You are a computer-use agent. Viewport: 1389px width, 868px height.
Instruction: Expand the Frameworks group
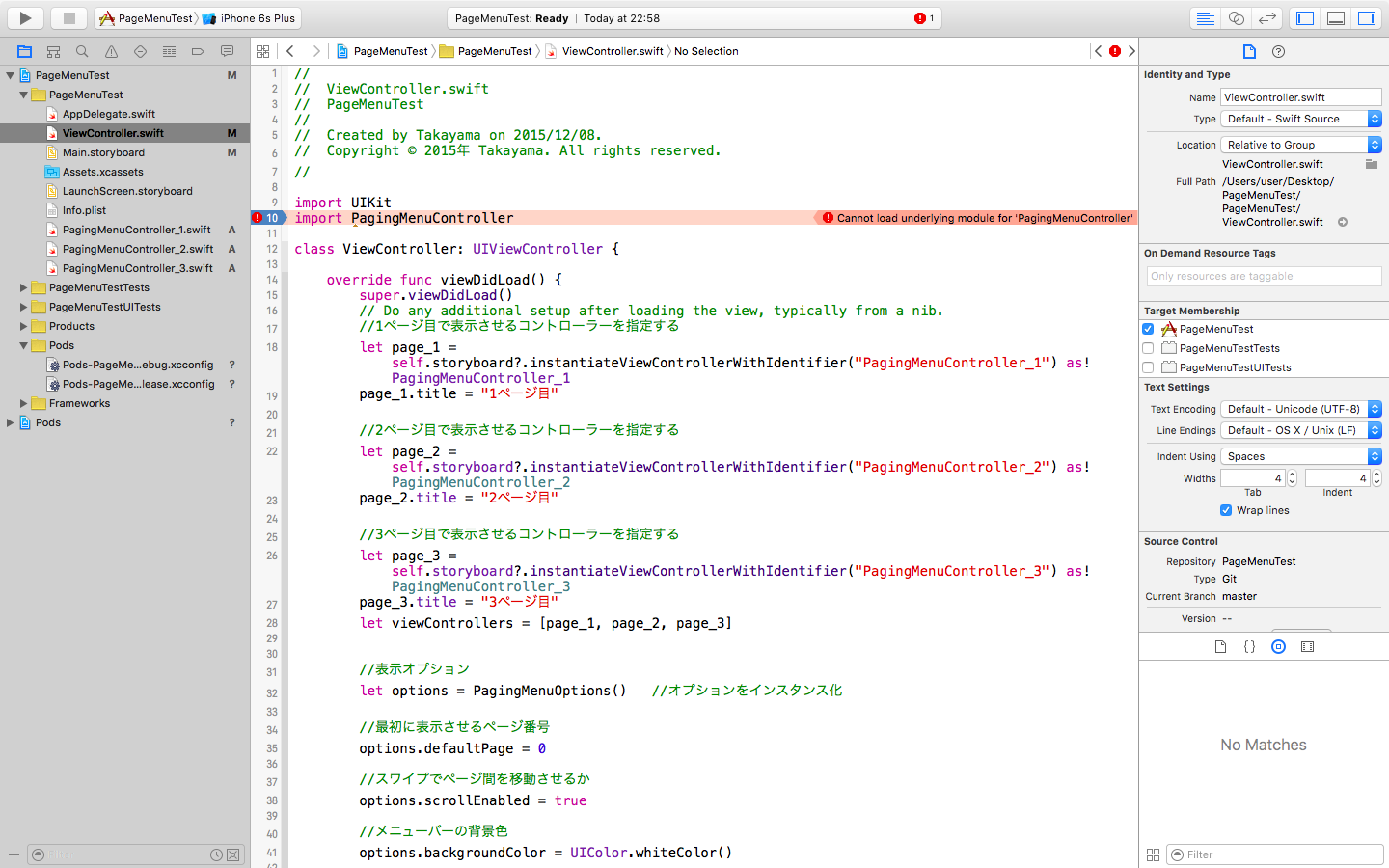pos(21,403)
